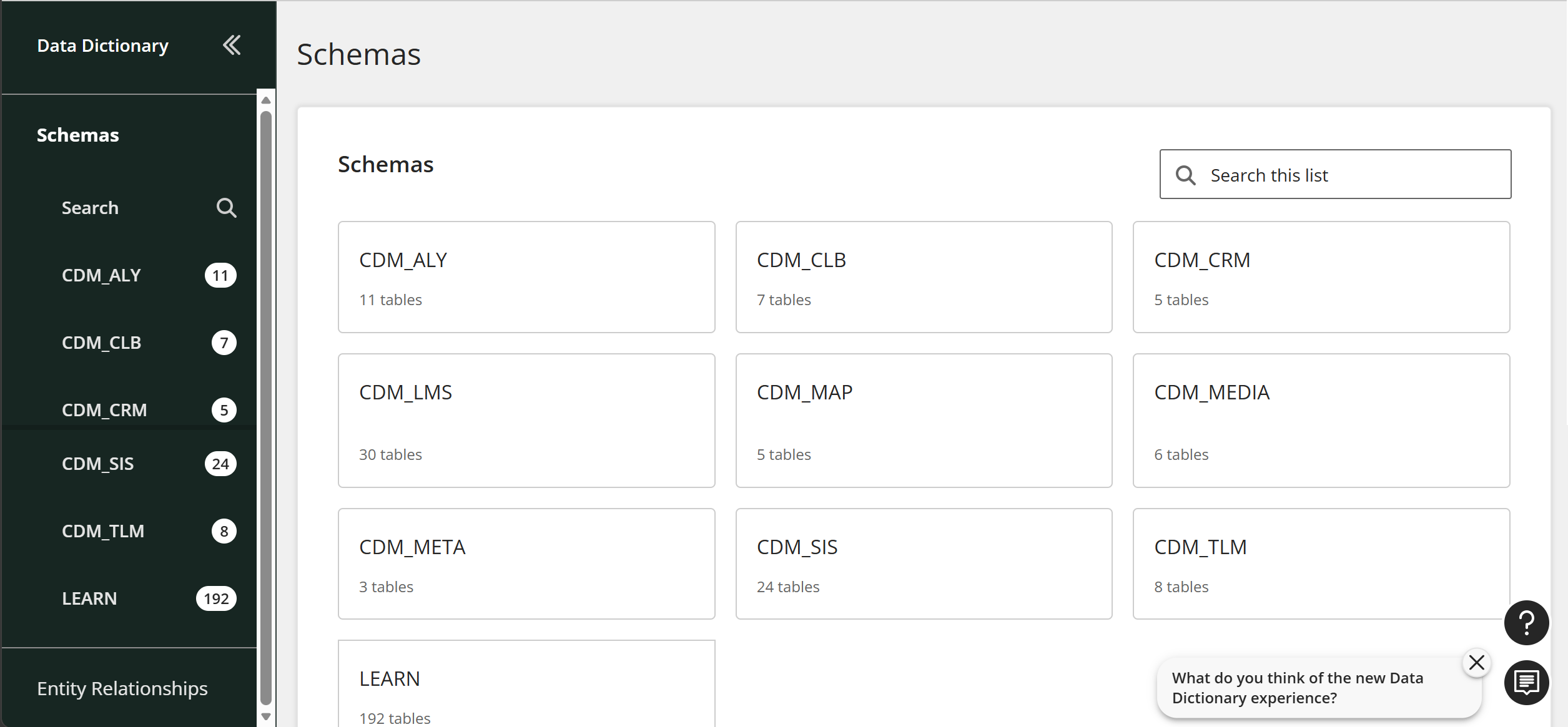This screenshot has height=727, width=1568.
Task: Click the sidebar scroll up arrow
Action: [x=266, y=100]
